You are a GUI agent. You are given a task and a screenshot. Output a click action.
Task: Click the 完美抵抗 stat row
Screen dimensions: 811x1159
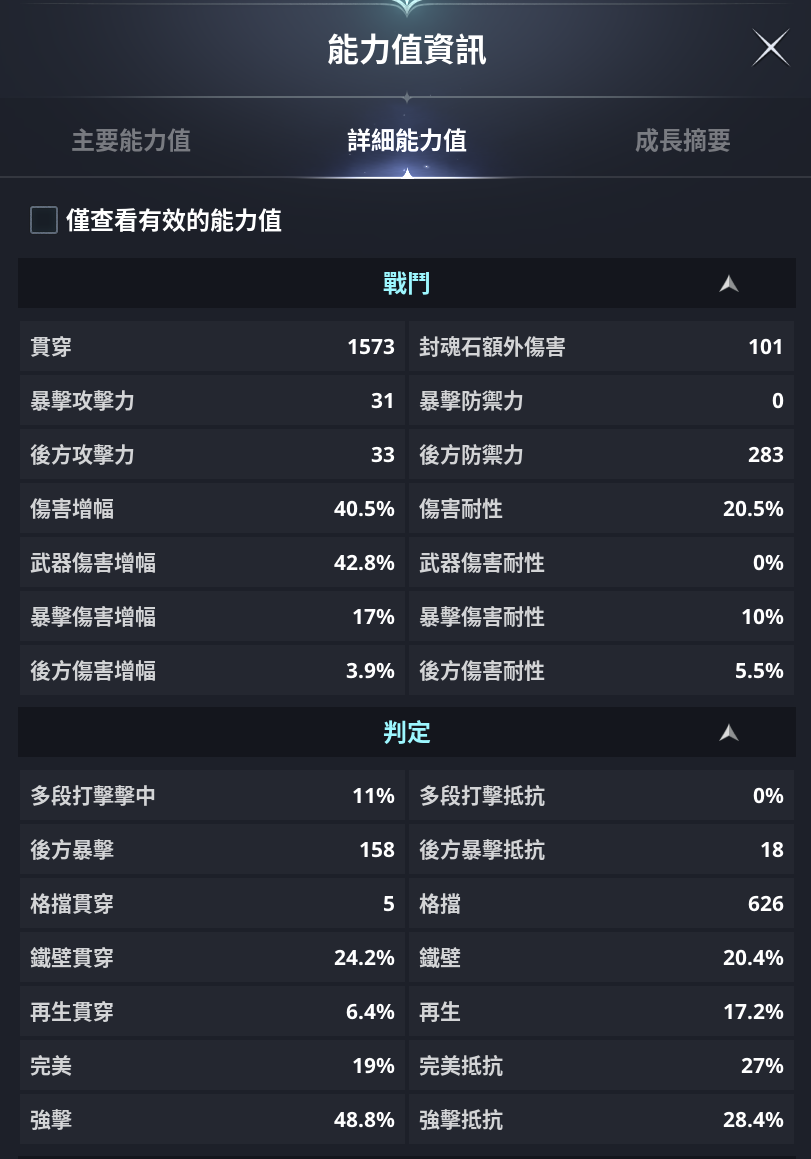click(601, 1067)
